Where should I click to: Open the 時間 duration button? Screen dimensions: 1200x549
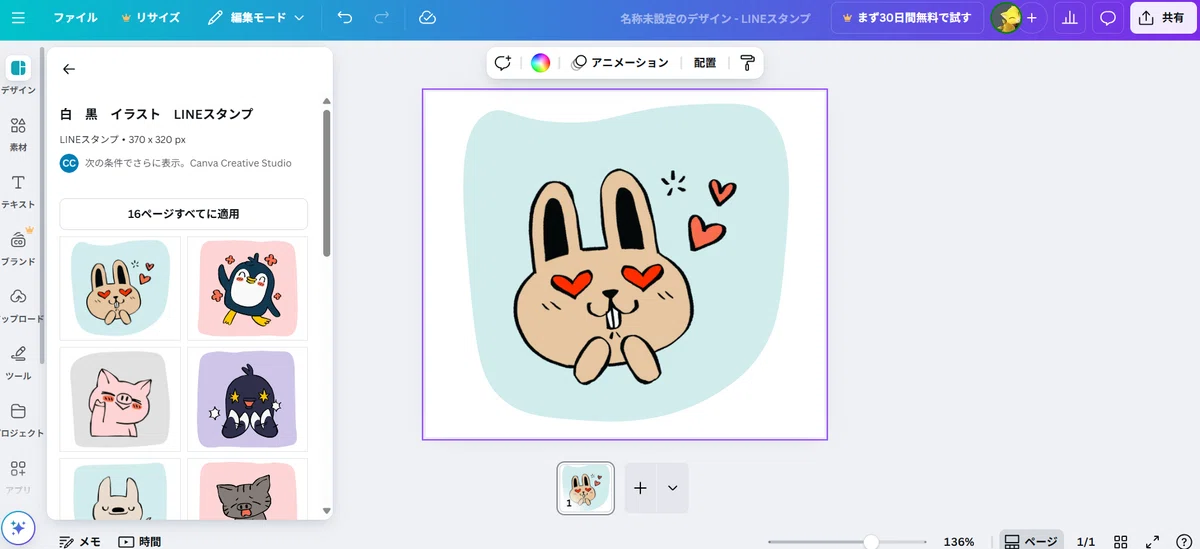[140, 541]
